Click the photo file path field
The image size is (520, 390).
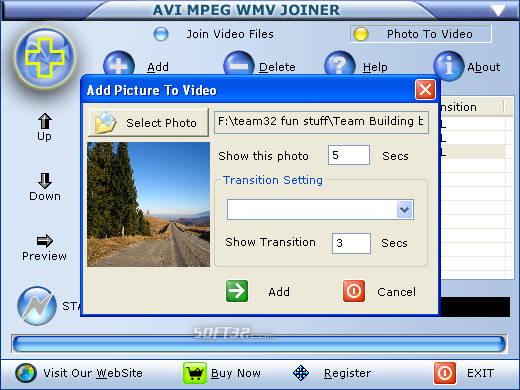point(321,122)
